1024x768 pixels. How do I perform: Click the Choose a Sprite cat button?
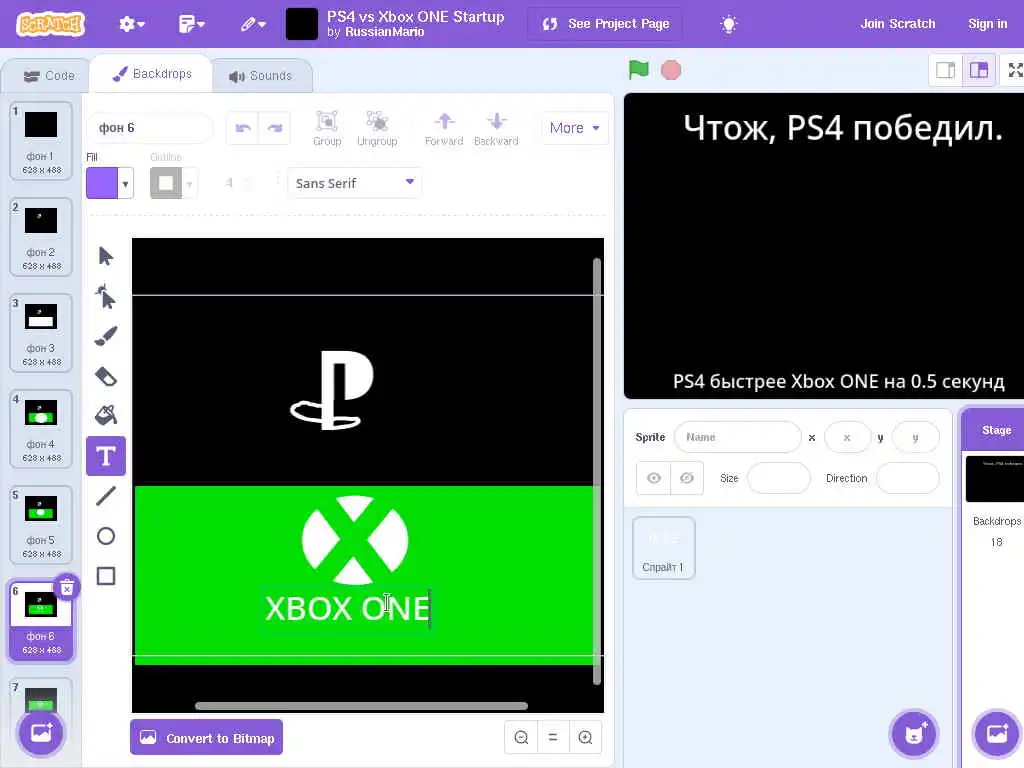tap(914, 733)
